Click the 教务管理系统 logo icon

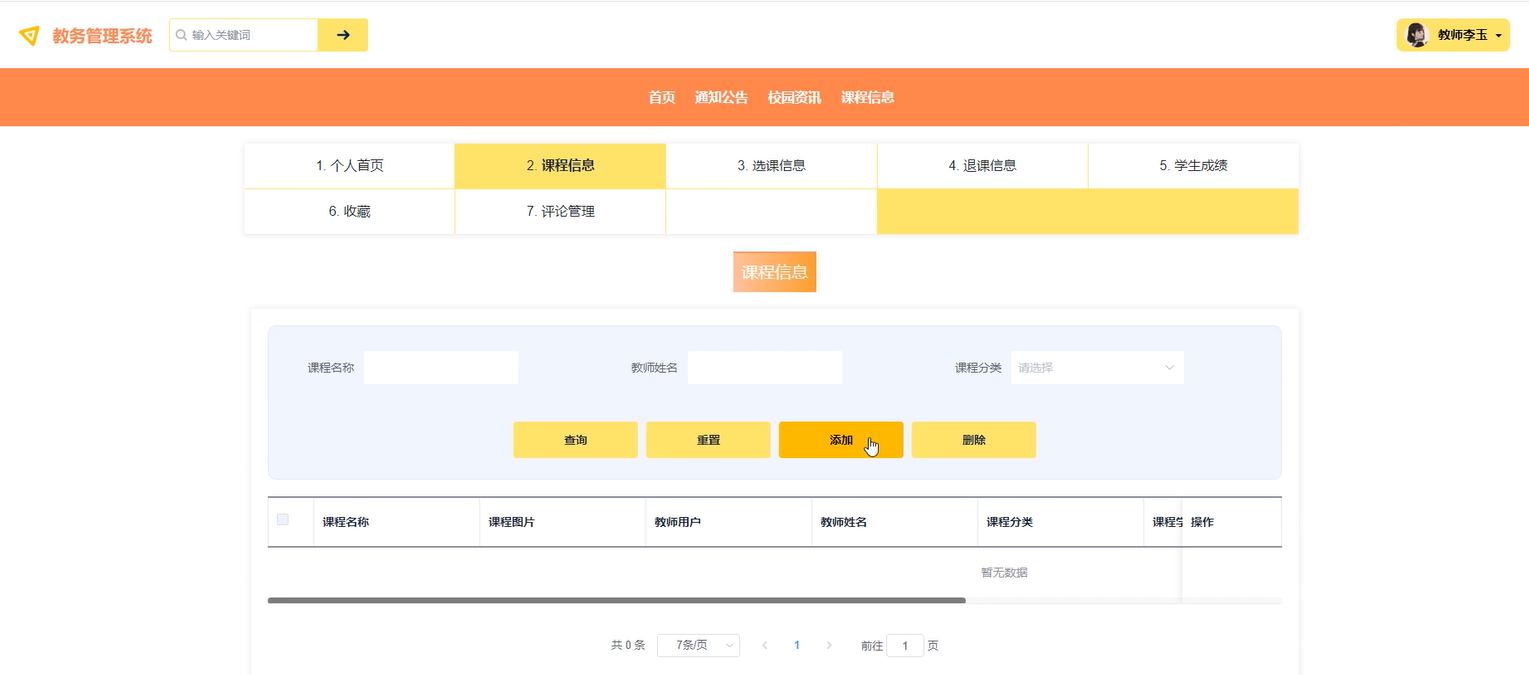[x=30, y=36]
